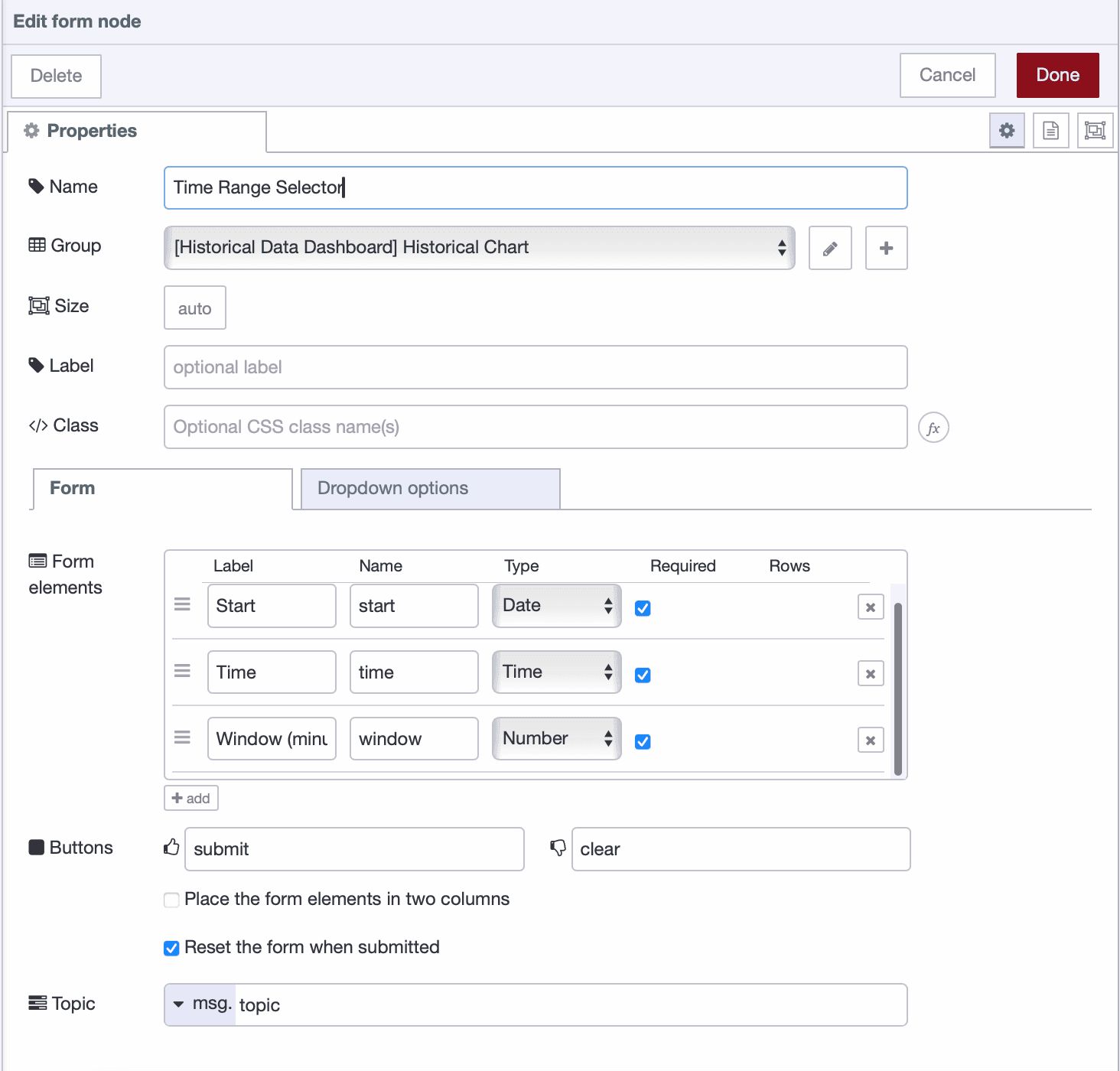Select the thumbs-down icon beside clear

[558, 847]
